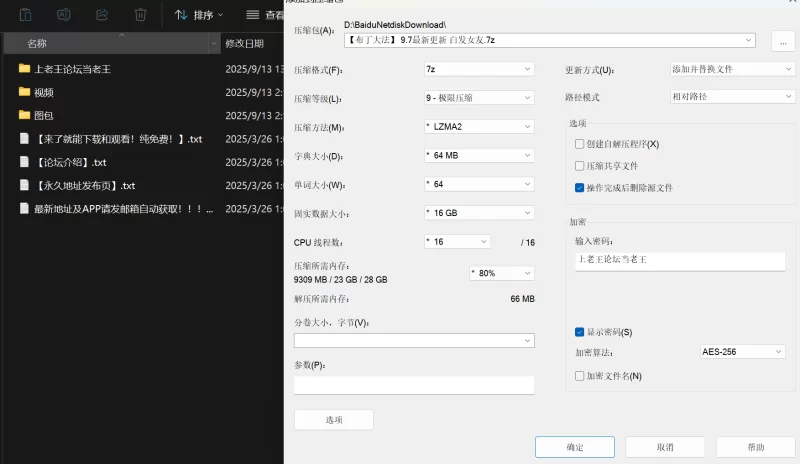The height and width of the screenshot is (464, 800).
Task: Click the 确定 button
Action: click(574, 447)
